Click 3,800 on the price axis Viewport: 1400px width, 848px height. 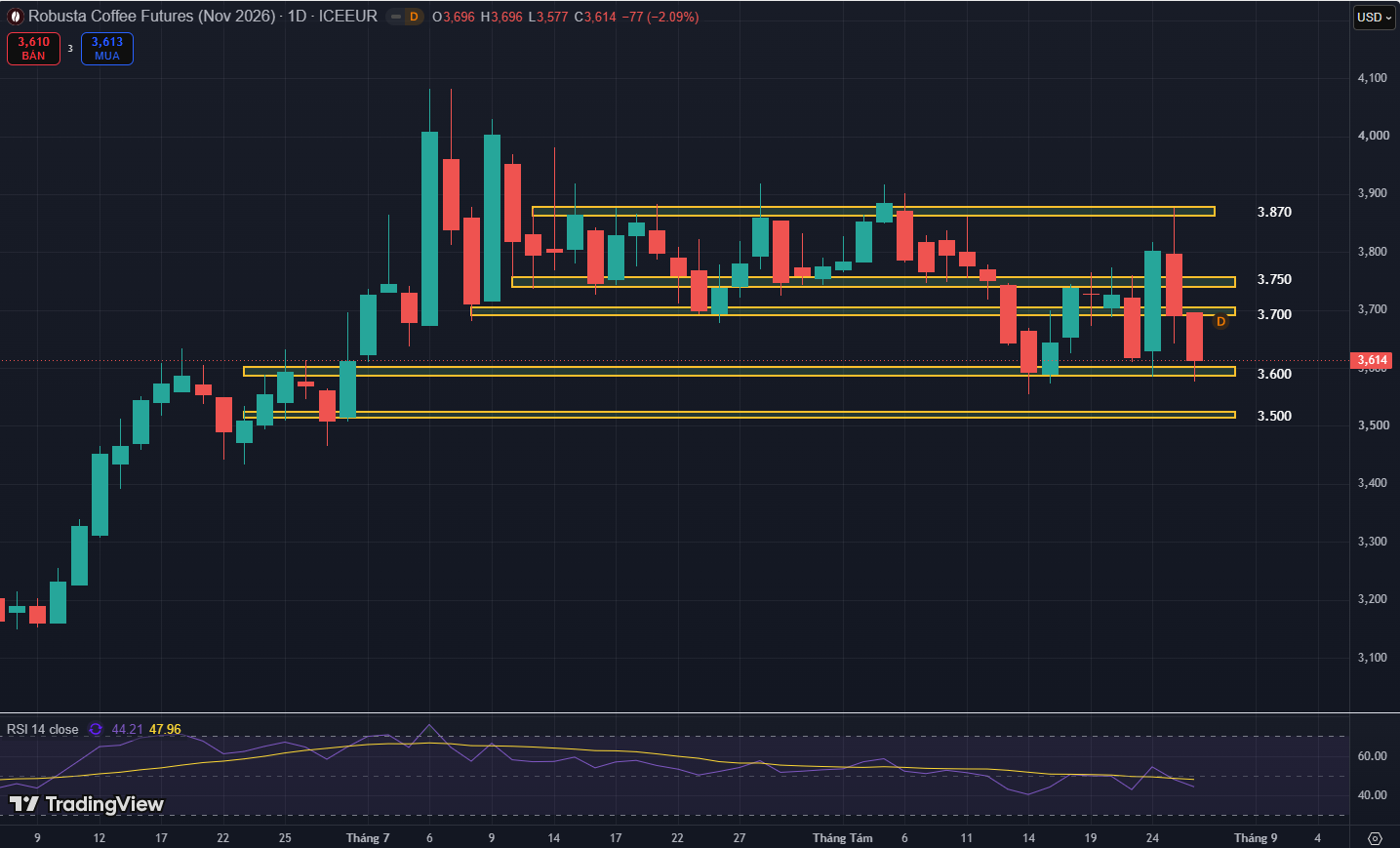click(1373, 252)
